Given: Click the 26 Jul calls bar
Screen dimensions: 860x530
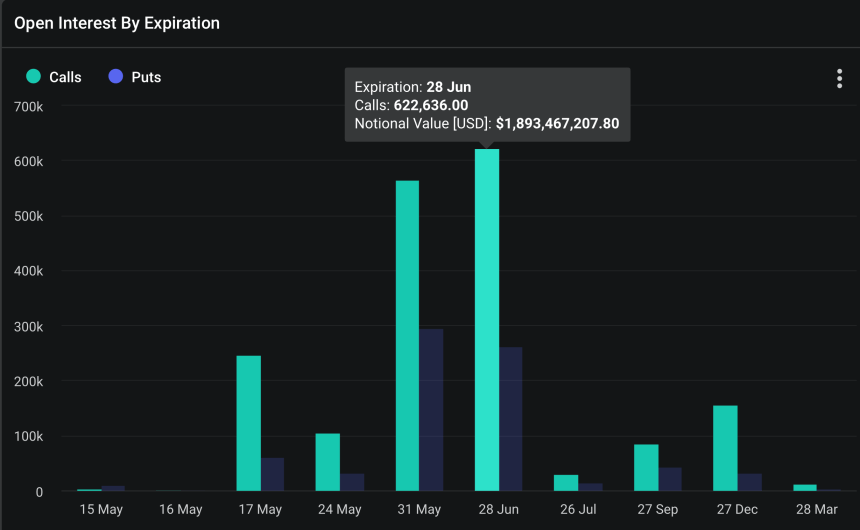Looking at the screenshot, I should 566,482.
